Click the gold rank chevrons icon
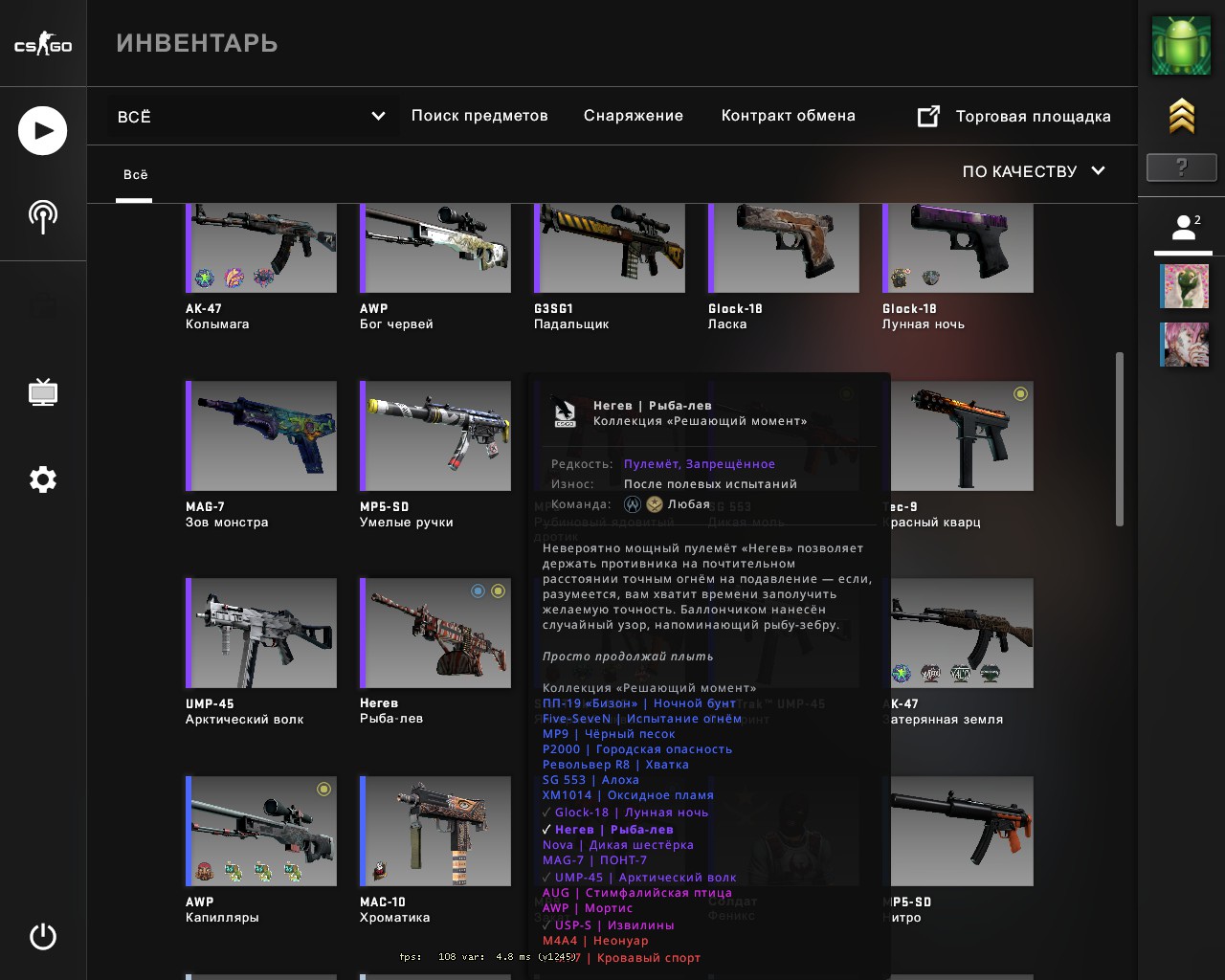The width and height of the screenshot is (1225, 980). click(x=1182, y=116)
